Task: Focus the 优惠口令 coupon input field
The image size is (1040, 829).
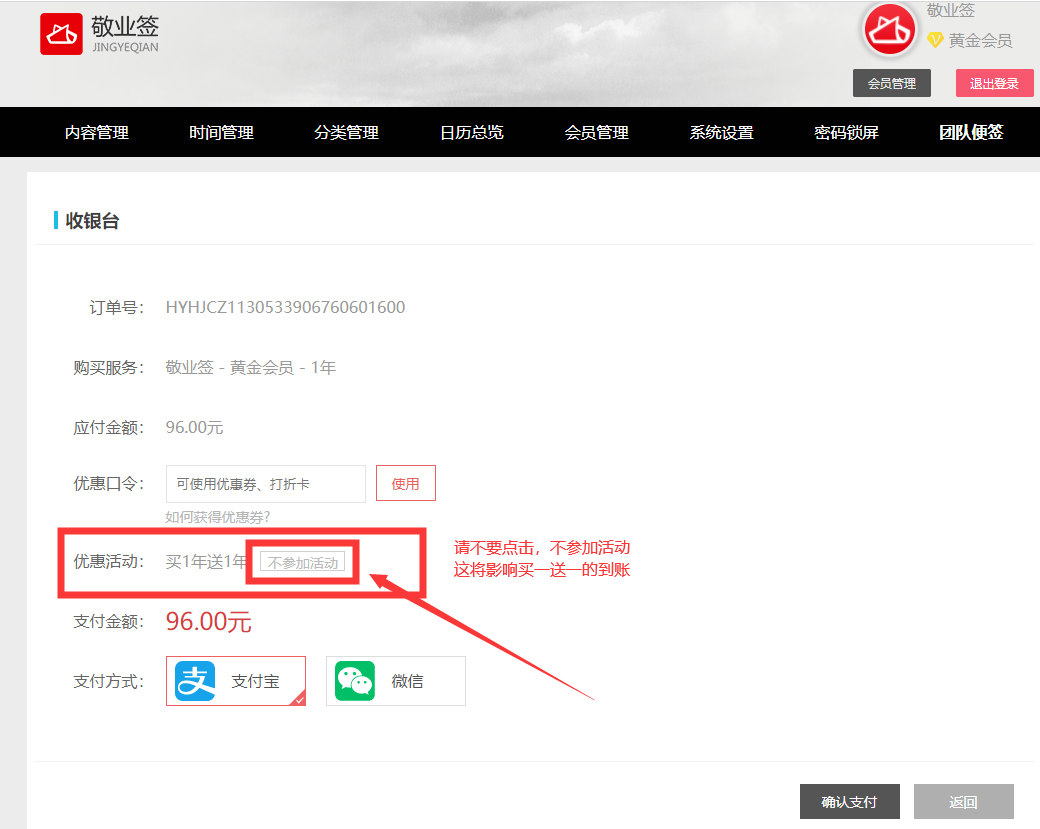Action: pos(265,483)
